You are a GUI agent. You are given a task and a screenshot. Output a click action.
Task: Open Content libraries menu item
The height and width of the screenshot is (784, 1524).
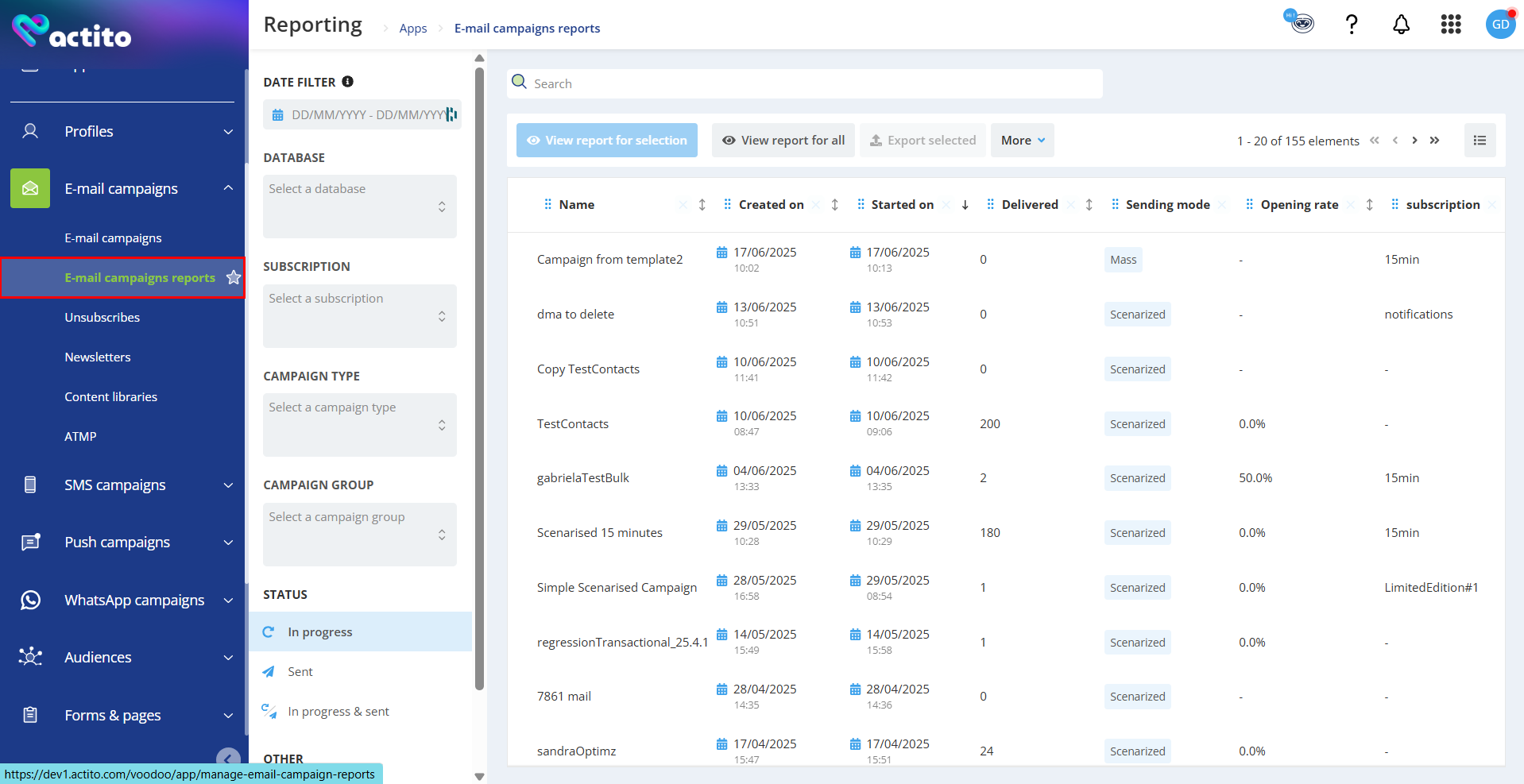click(x=111, y=396)
